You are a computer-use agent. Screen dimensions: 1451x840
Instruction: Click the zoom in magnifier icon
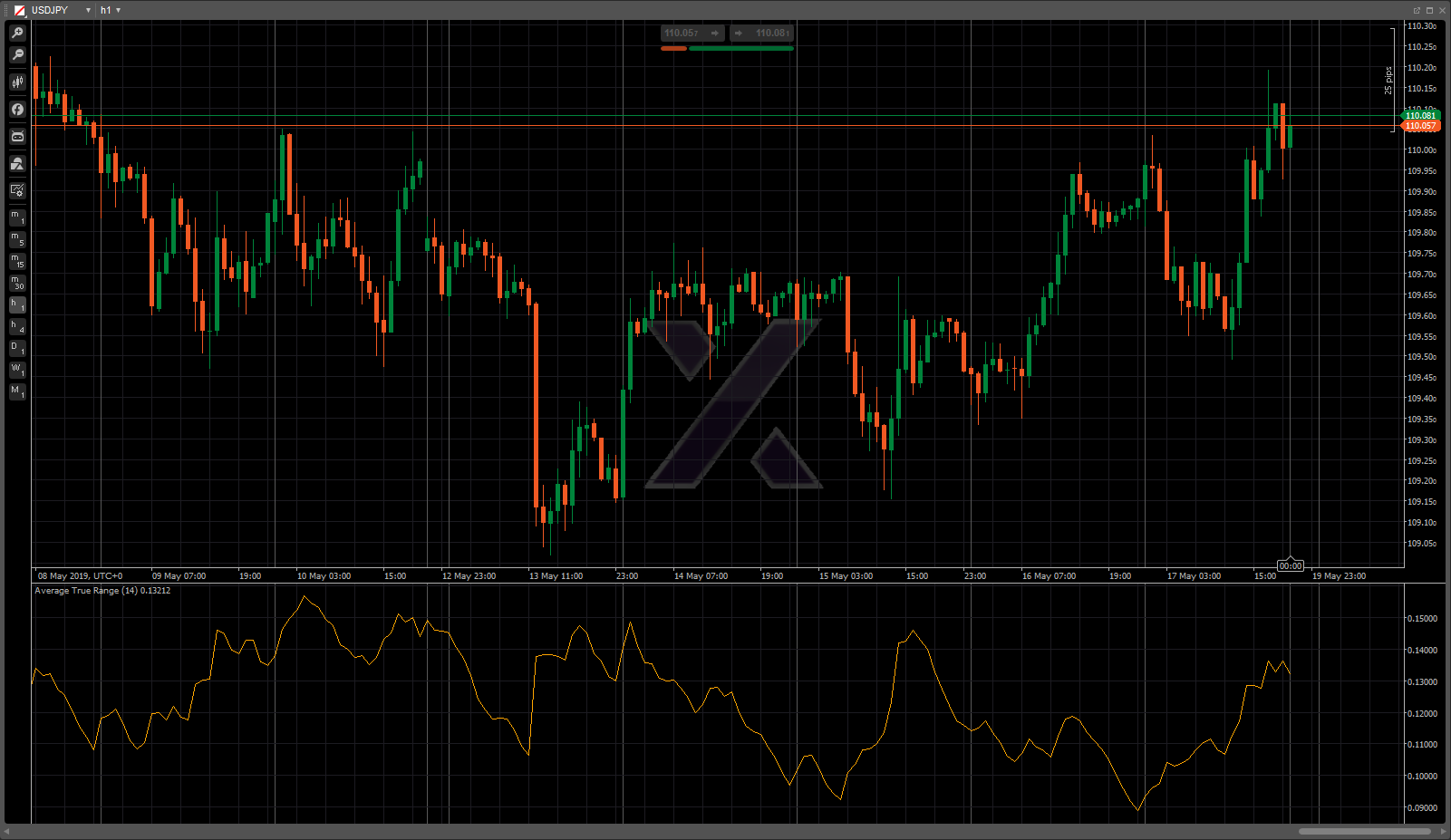pyautogui.click(x=17, y=34)
